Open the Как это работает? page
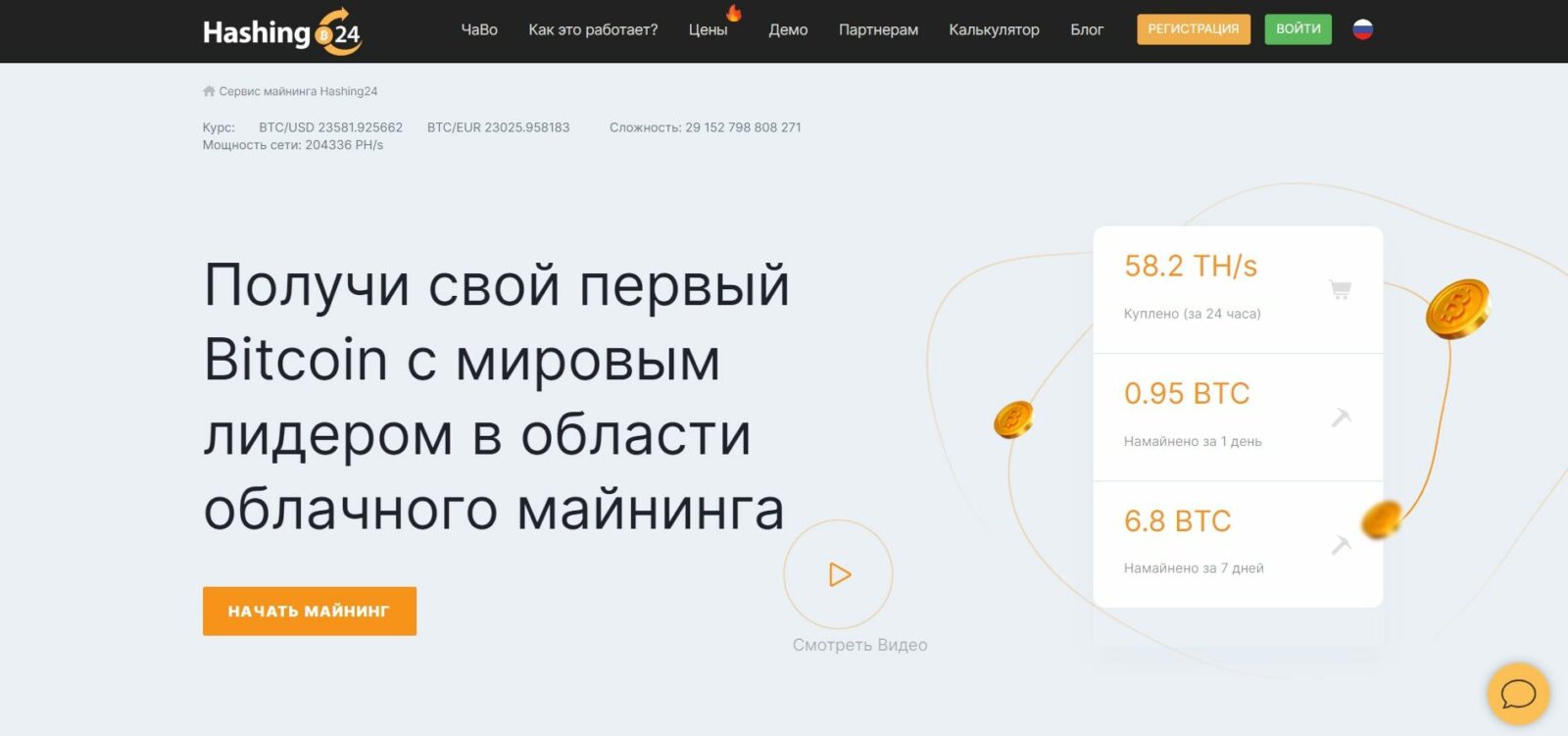Image resolution: width=1568 pixels, height=736 pixels. click(593, 29)
